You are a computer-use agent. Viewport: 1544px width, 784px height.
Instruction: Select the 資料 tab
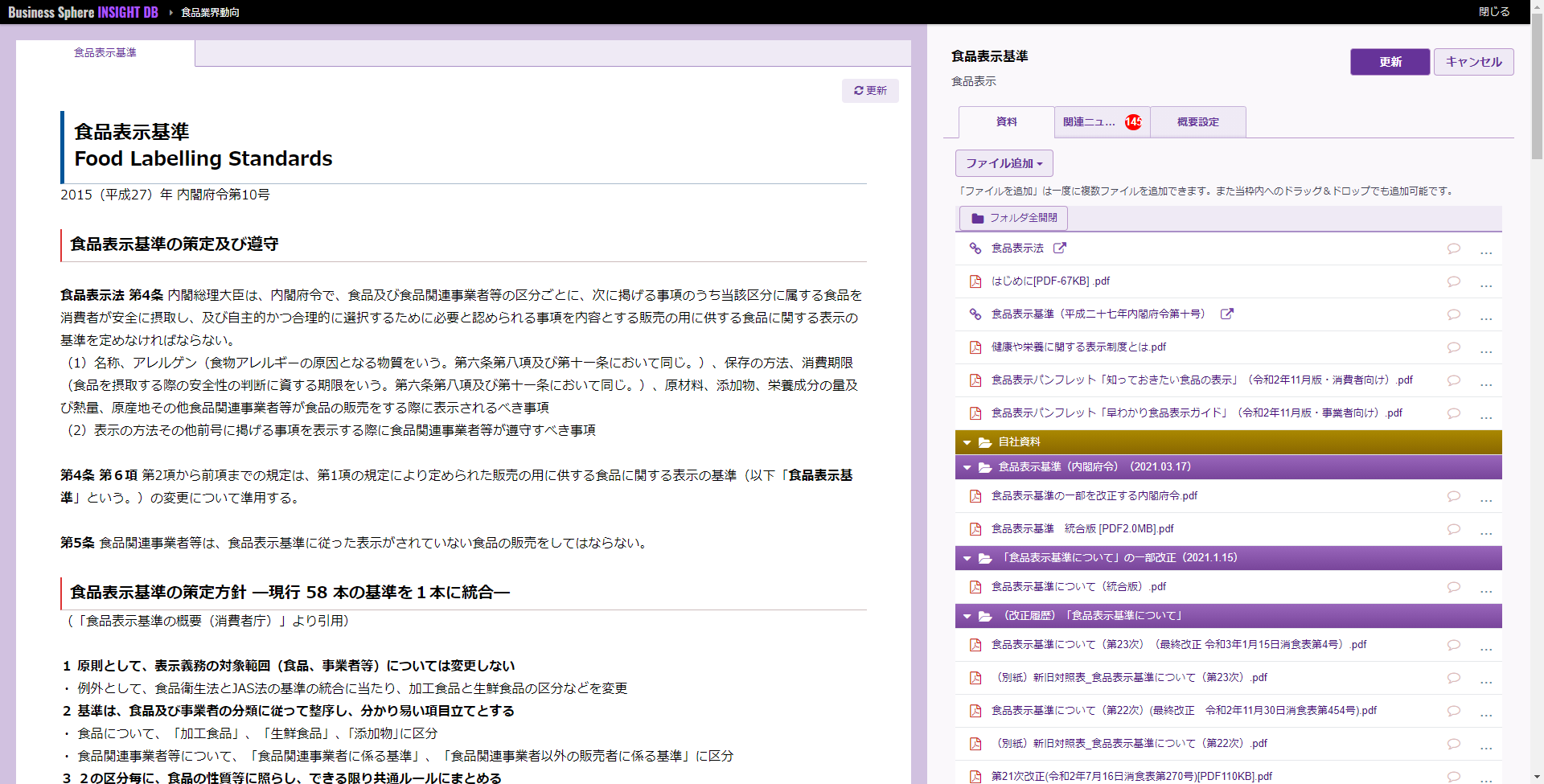(1006, 122)
